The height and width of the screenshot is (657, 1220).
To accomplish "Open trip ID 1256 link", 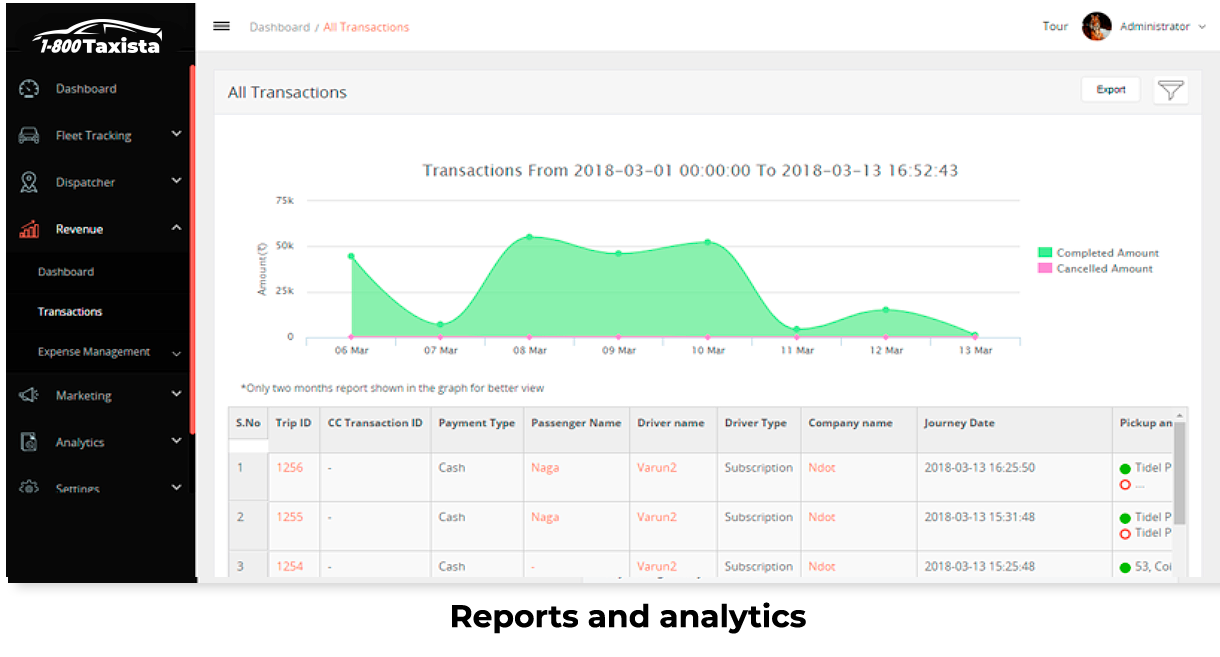I will tap(290, 468).
